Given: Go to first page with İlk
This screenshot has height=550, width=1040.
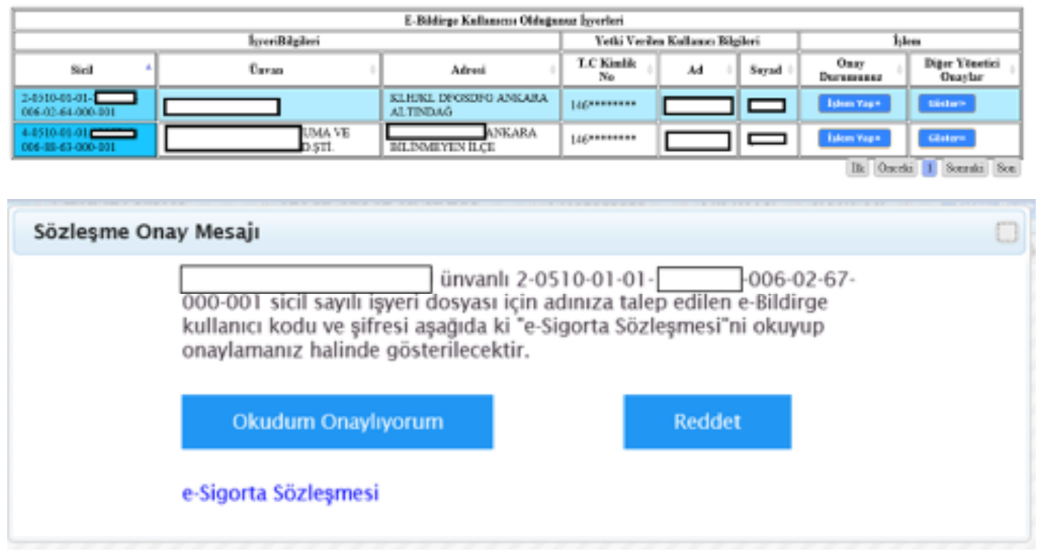Looking at the screenshot, I should (858, 168).
